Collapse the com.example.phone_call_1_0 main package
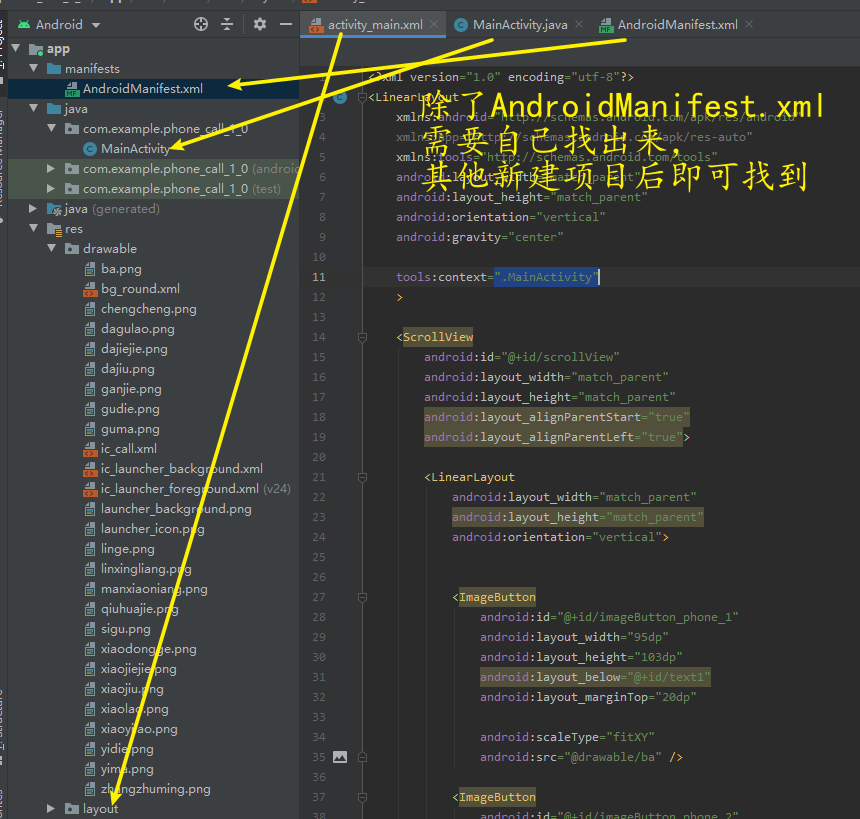The image size is (860, 819). 52,128
